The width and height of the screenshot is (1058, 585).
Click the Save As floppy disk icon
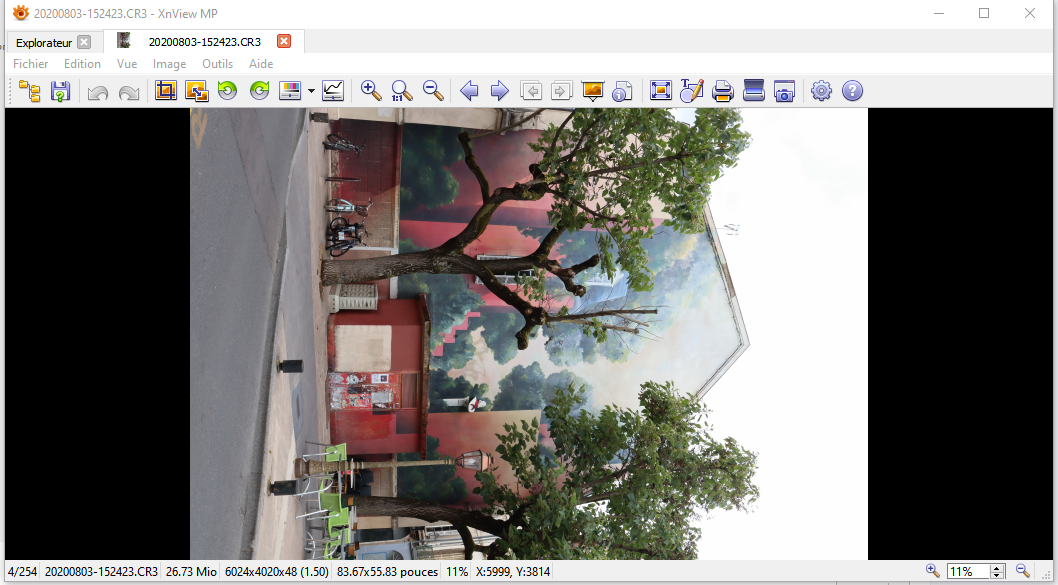pos(61,90)
